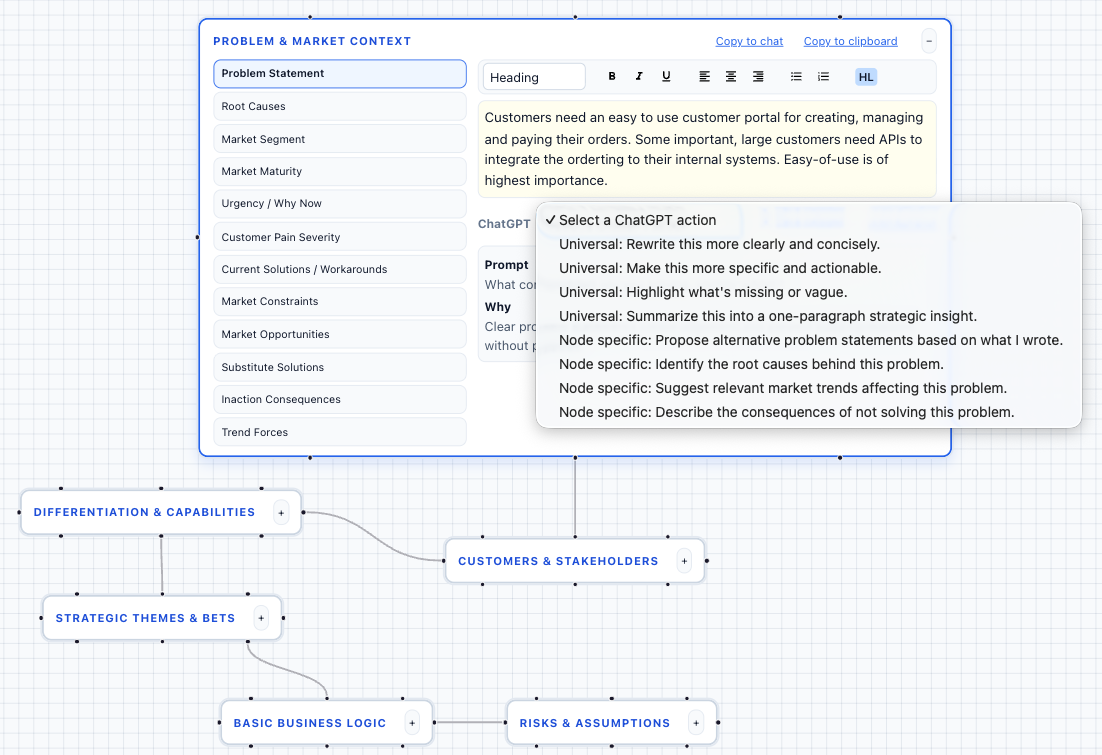1102x755 pixels.
Task: Apply bold formatting to the text
Action: [x=611, y=76]
